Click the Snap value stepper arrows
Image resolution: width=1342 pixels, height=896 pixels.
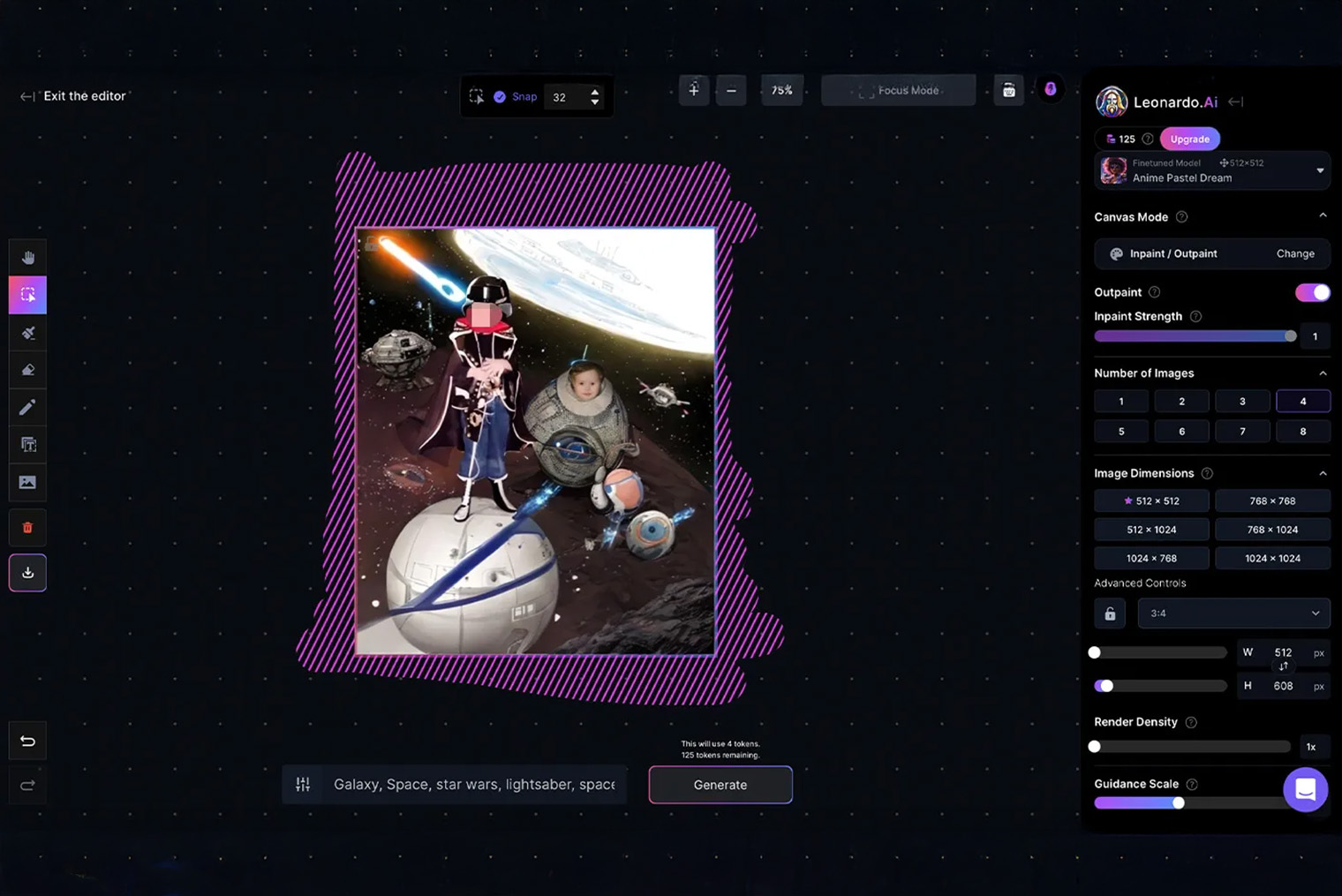point(595,96)
